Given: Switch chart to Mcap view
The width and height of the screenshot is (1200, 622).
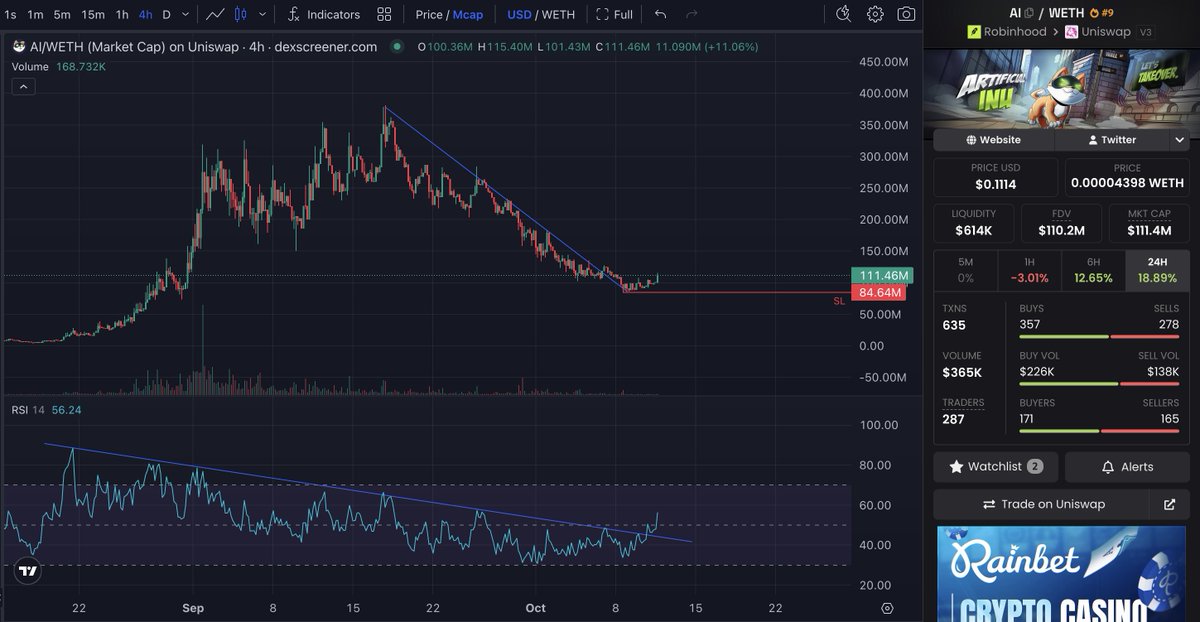Looking at the screenshot, I should click(x=468, y=15).
